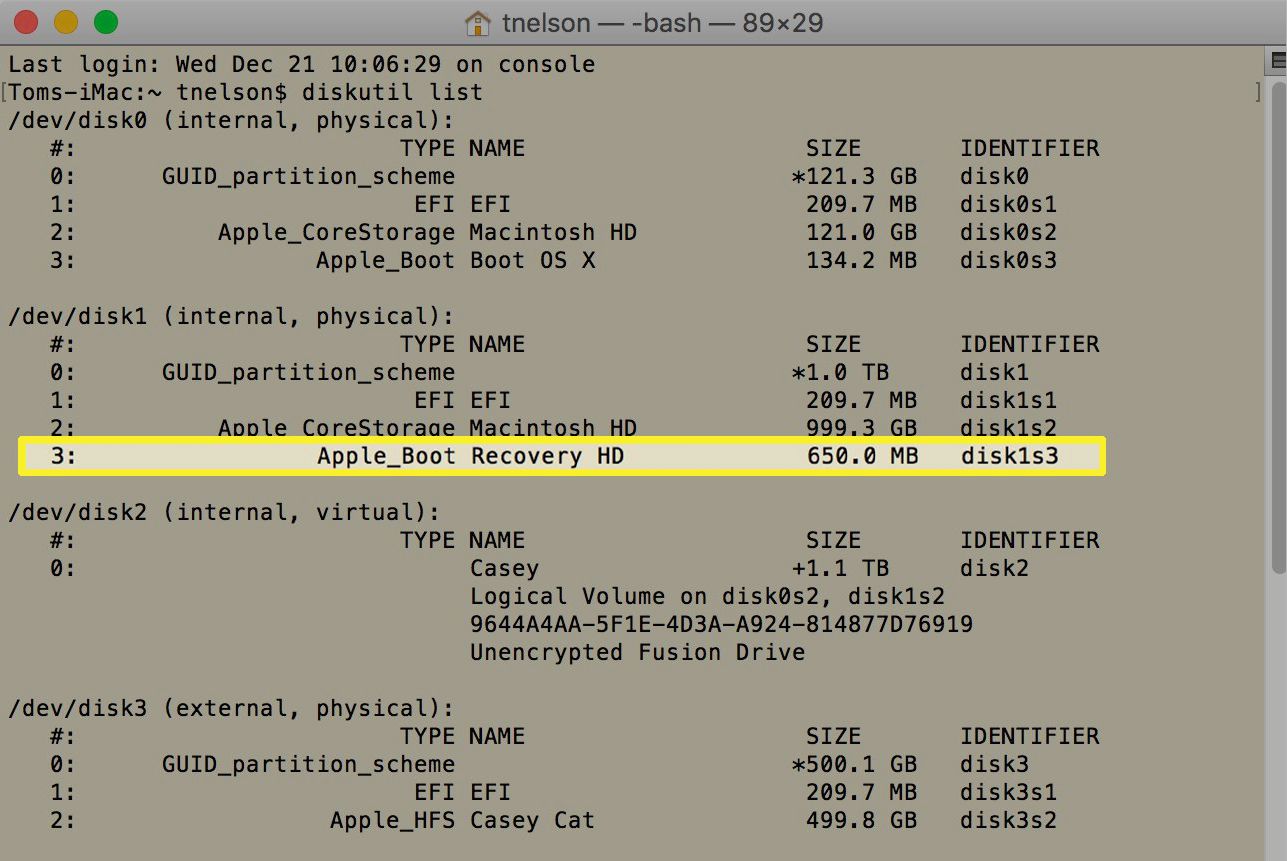Click the split pane icon above scrollbar
1287x861 pixels.
pos(1278,61)
